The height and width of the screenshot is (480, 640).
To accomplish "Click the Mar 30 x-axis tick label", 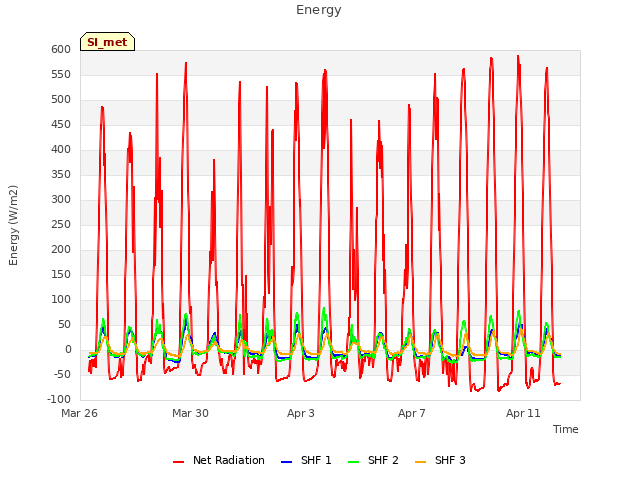I will [190, 413].
